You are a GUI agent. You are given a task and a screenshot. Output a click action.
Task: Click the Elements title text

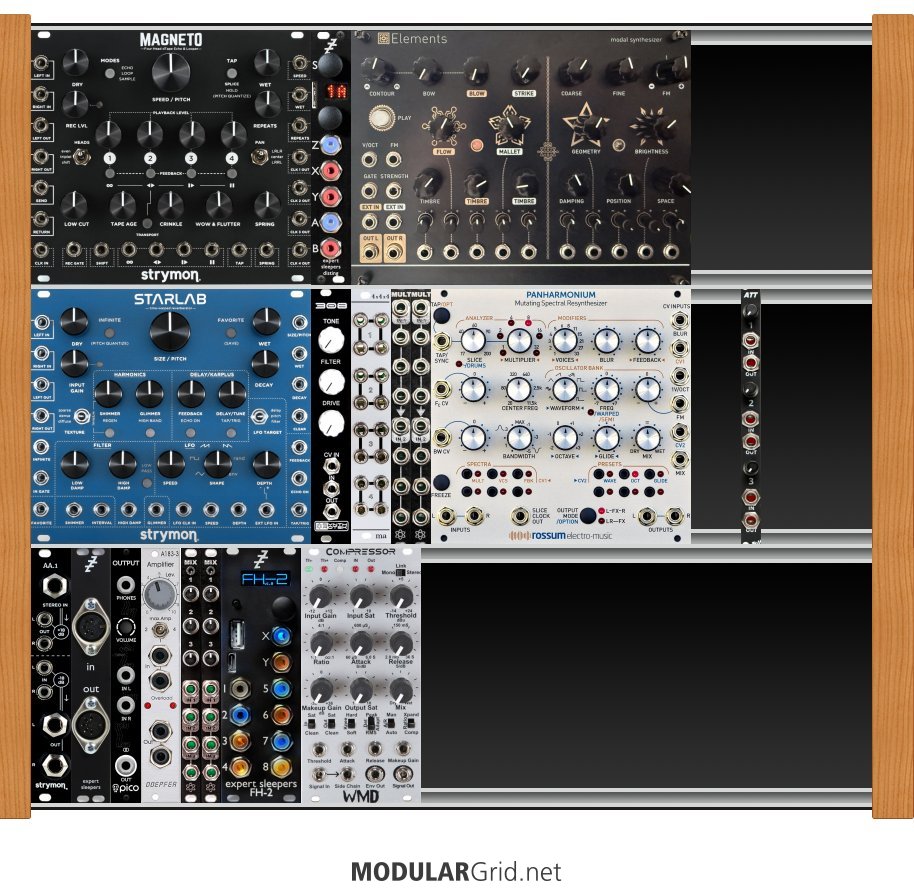tap(419, 39)
